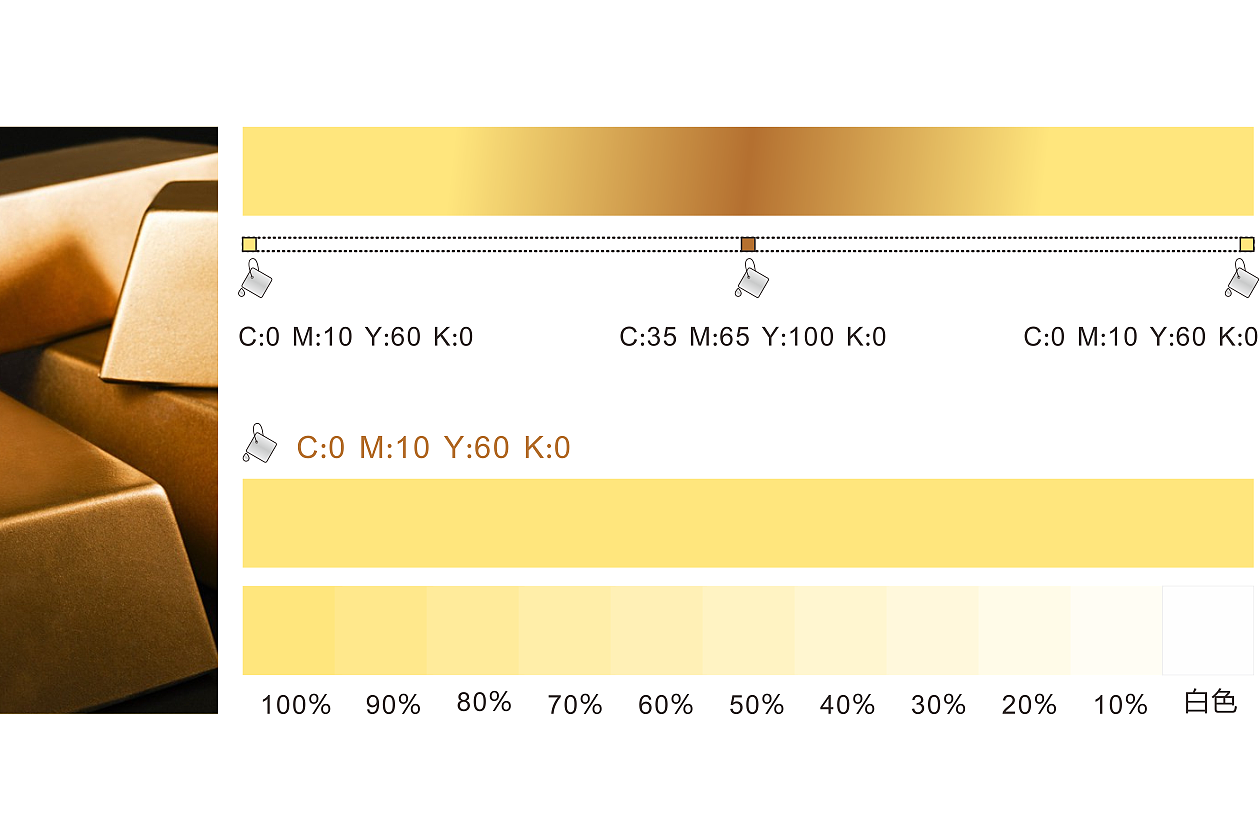Select the 10% tint swatch

coord(1116,630)
